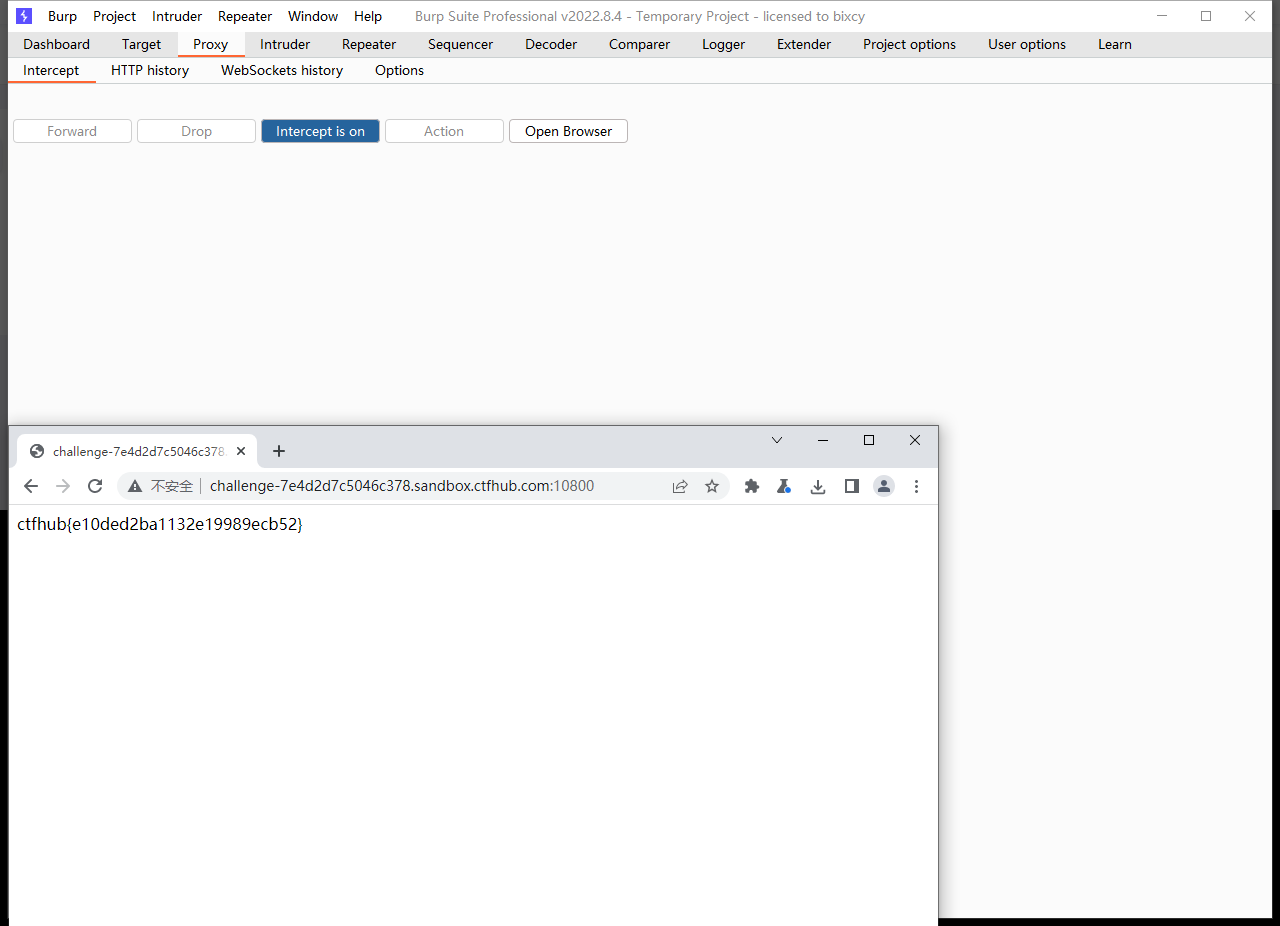
Task: Select the Intercept sub-tab
Action: tap(51, 70)
